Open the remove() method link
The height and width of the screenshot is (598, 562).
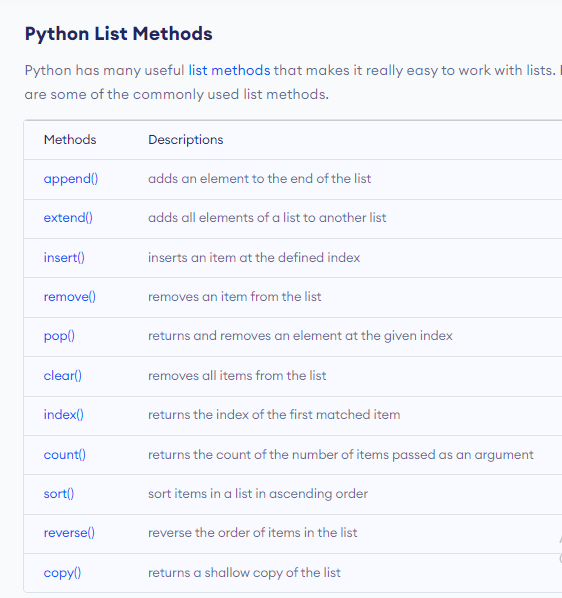click(70, 296)
